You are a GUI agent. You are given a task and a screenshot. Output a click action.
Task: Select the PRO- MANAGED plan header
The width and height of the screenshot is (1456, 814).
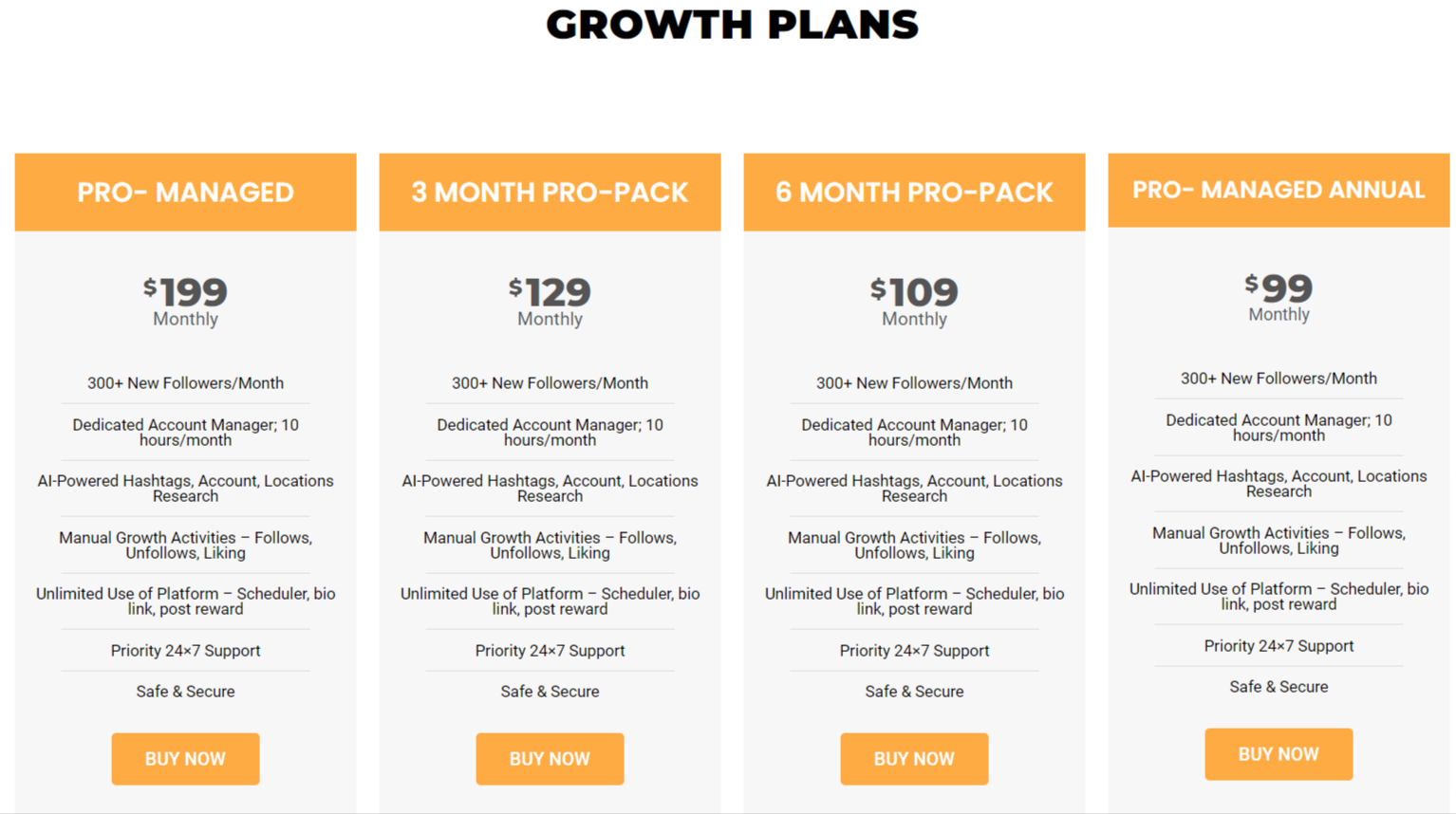coord(185,193)
